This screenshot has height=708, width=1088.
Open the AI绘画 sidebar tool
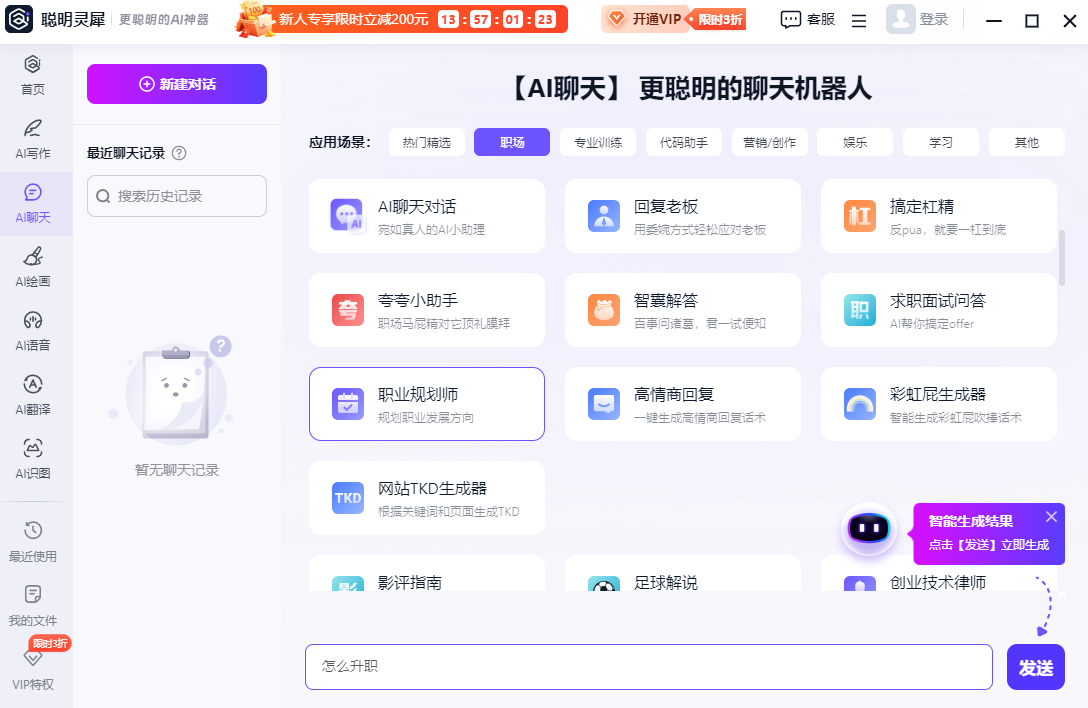[32, 267]
